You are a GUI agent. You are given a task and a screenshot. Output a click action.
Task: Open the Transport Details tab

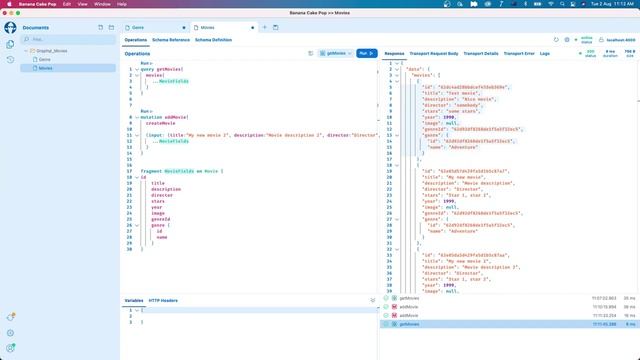(481, 53)
